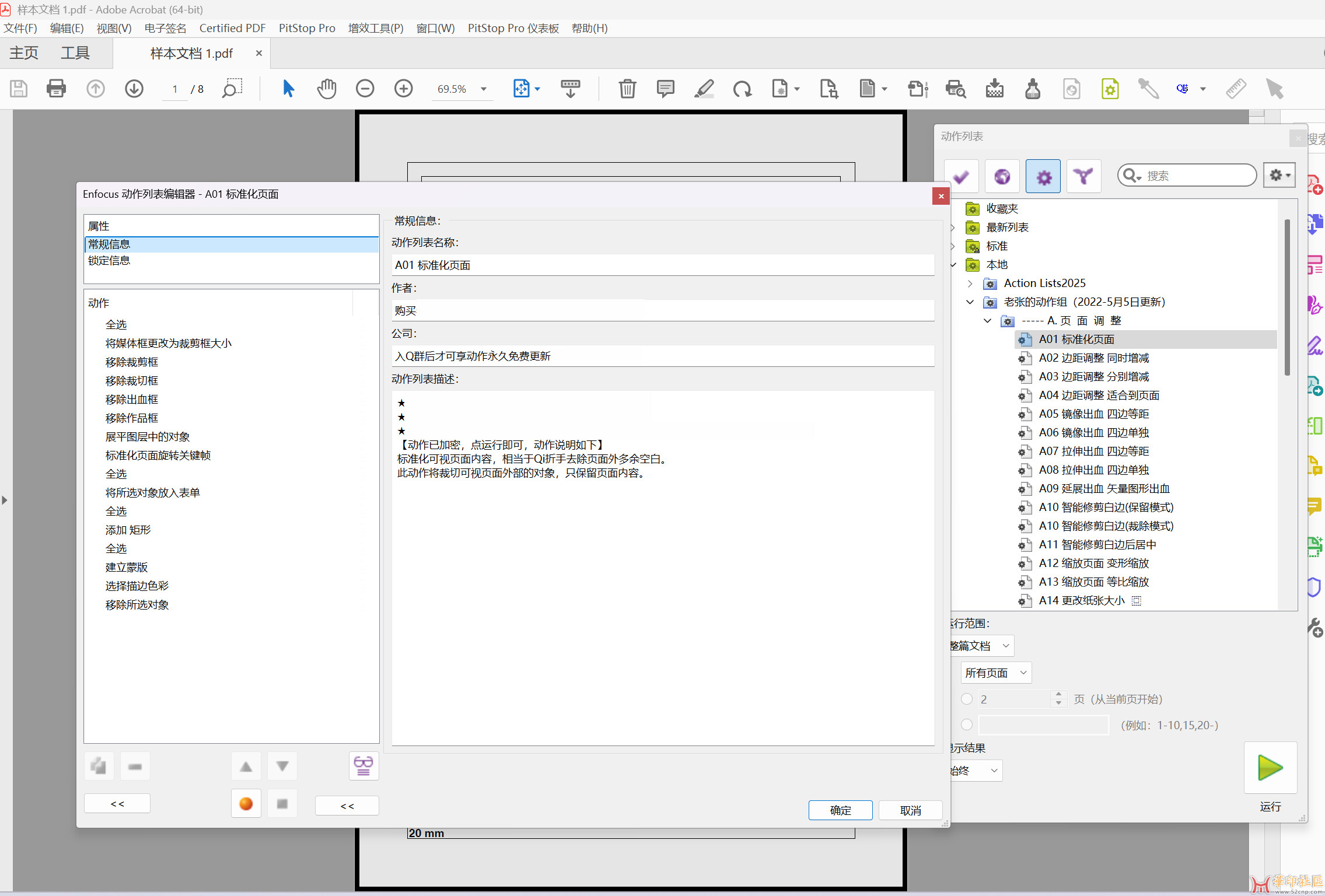Switch to the 工具 tab
Viewport: 1325px width, 896px height.
[75, 53]
